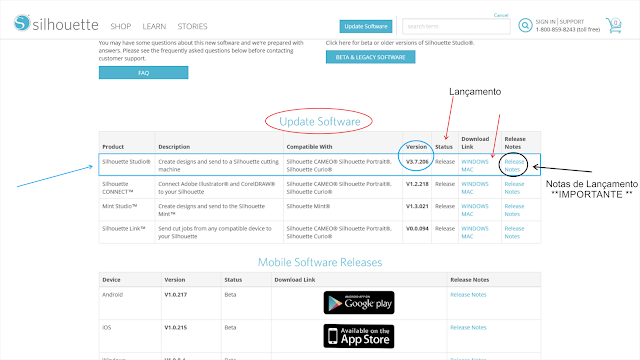Click the SIGN IN link
Viewport: 640px width, 360px height.
[x=545, y=22]
